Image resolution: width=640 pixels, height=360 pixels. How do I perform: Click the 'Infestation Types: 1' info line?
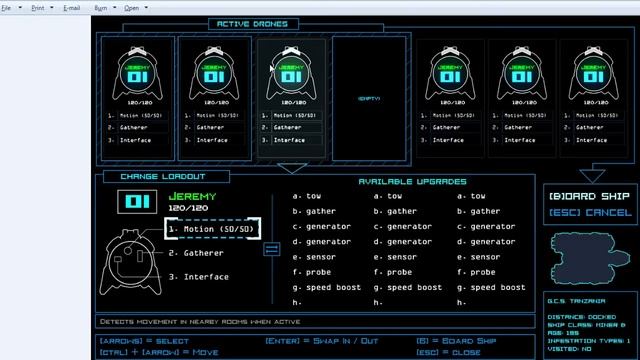(589, 341)
